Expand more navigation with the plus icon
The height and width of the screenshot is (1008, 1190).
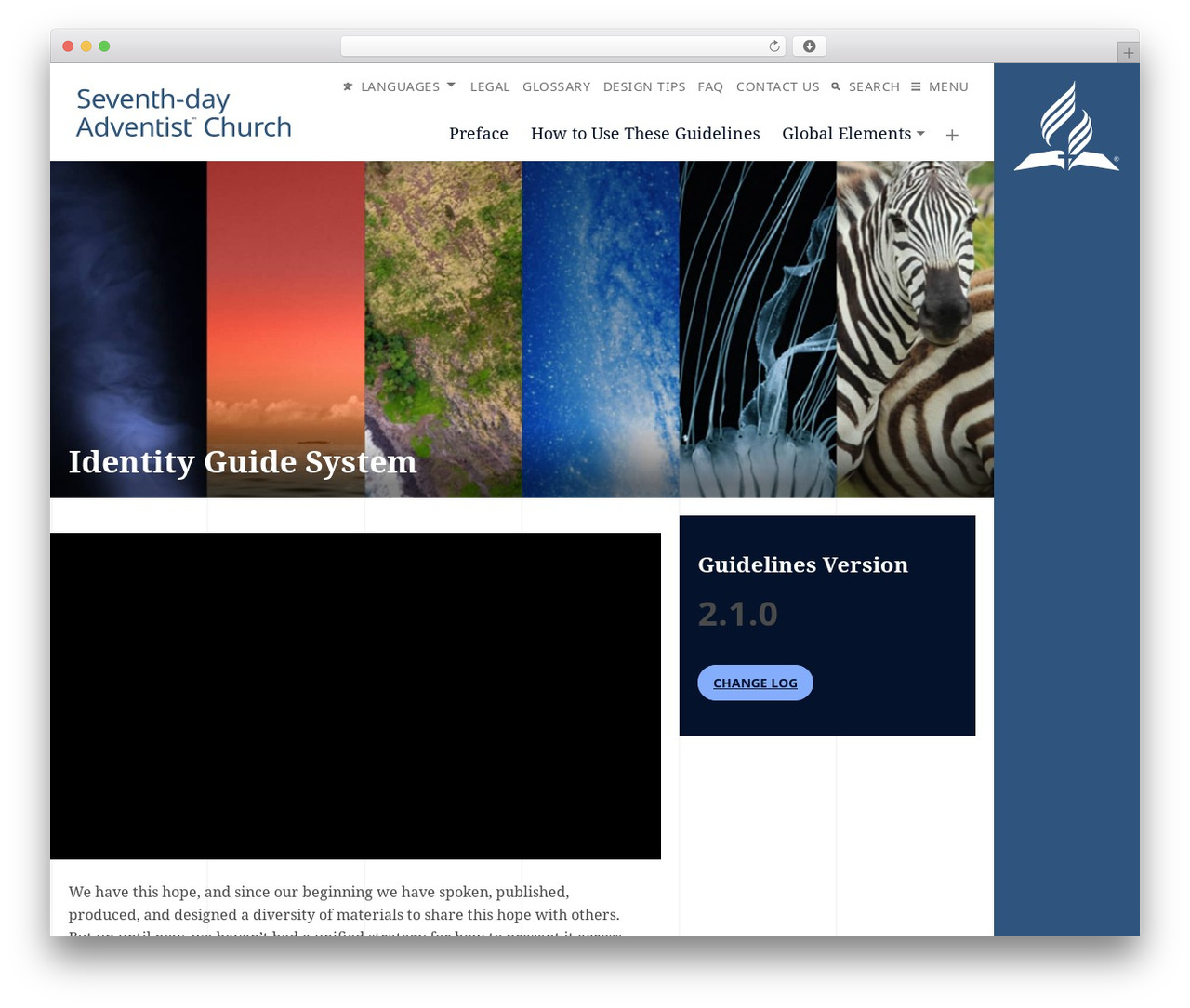coord(952,135)
